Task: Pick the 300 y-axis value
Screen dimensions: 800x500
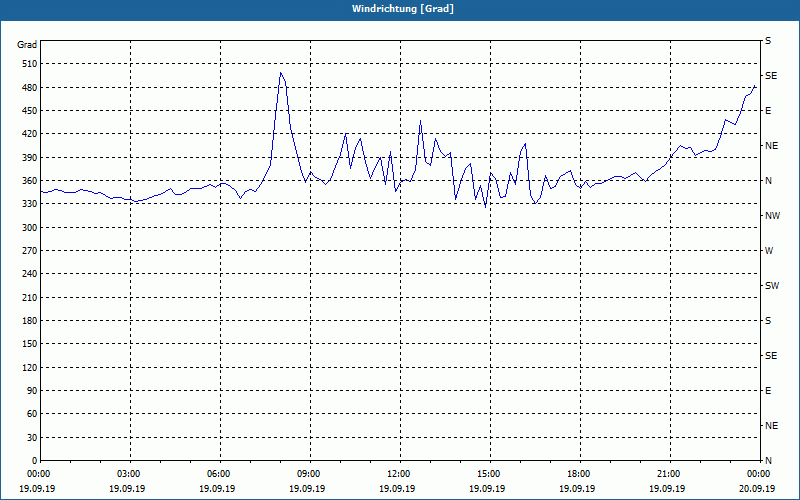Action: coord(30,228)
